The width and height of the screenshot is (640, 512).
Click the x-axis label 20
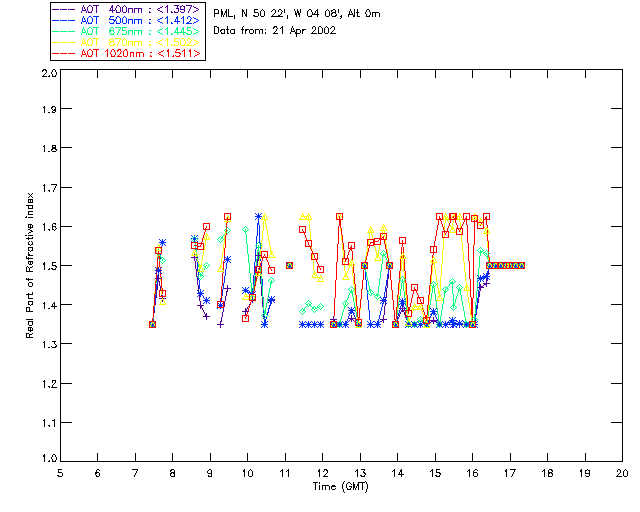(x=622, y=473)
